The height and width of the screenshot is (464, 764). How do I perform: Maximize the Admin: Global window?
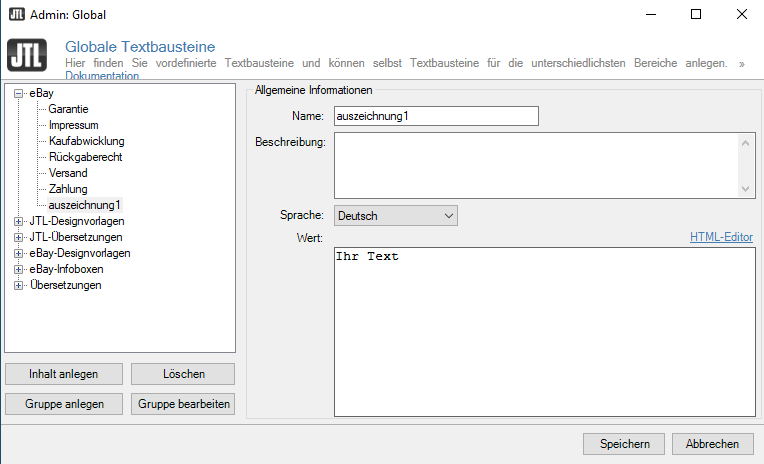click(696, 14)
